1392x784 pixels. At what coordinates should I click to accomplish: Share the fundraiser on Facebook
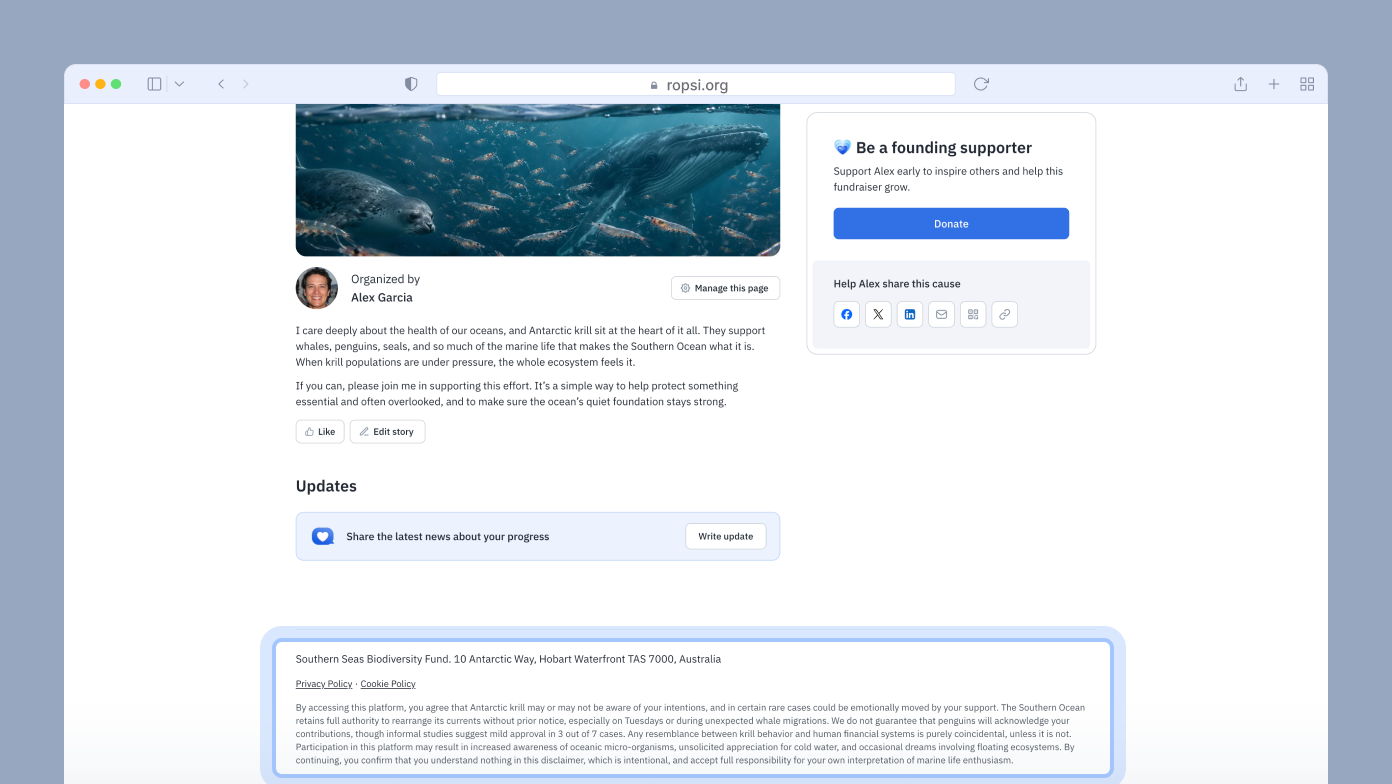click(x=846, y=314)
